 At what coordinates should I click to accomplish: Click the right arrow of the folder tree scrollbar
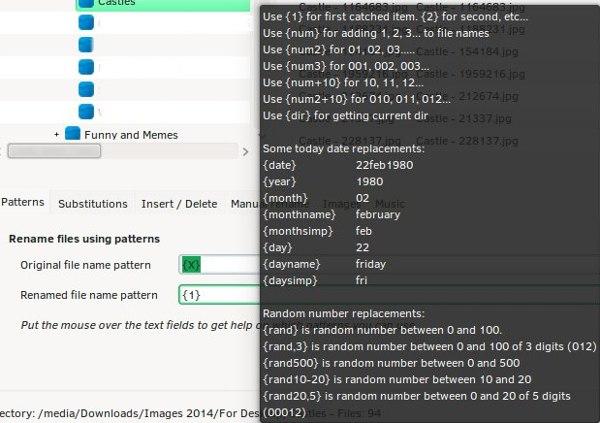point(246,151)
